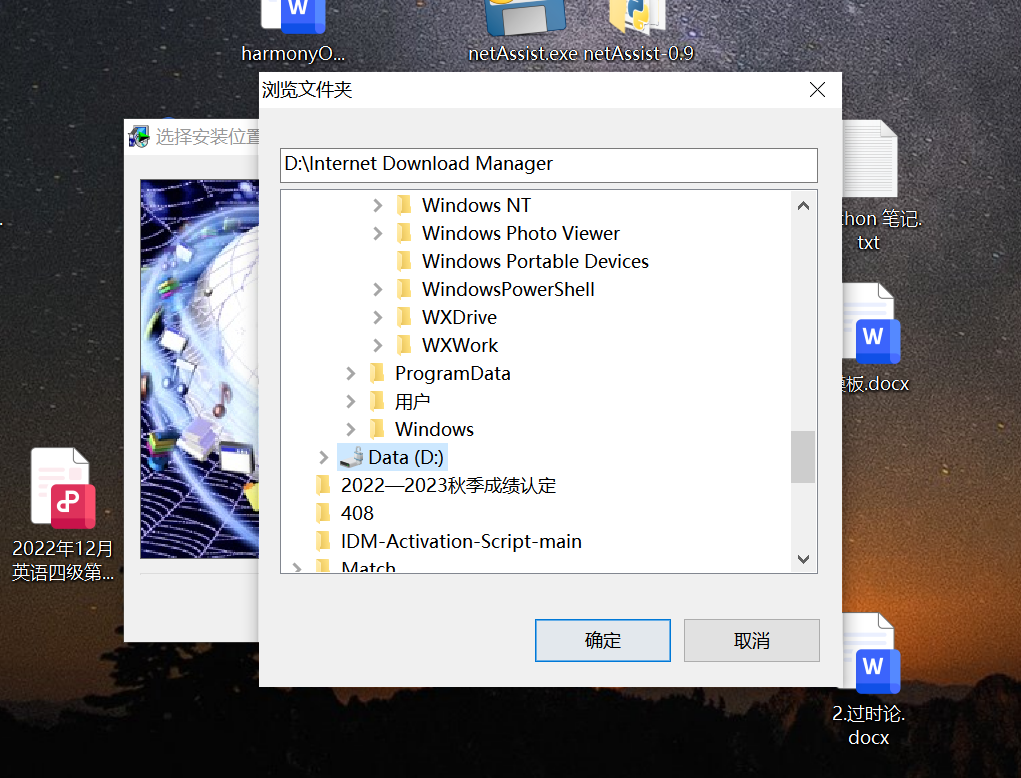Click the folder tree scrollbar thumb

click(x=804, y=456)
